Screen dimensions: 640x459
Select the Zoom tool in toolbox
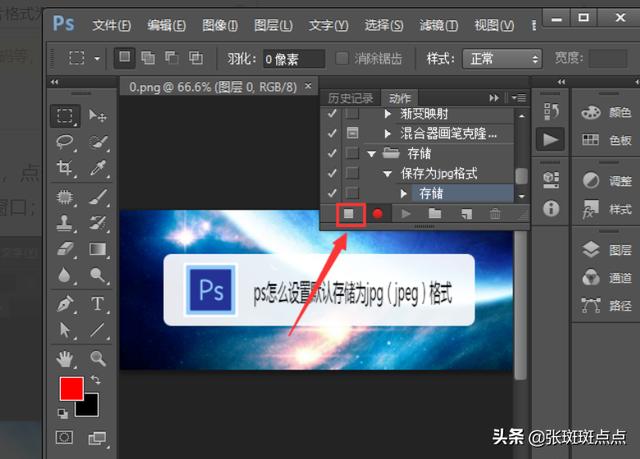[98, 357]
